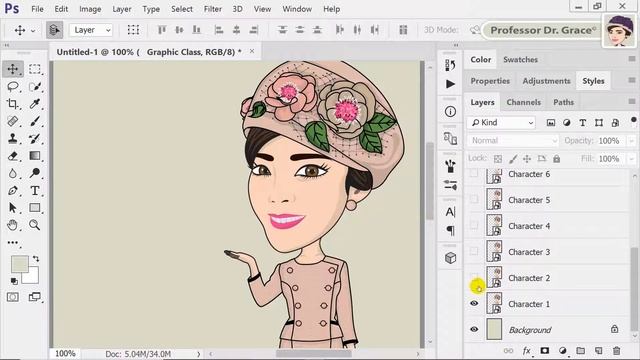Viewport: 640px width, 360px height.
Task: Create new fill or adjustment layer
Action: (562, 351)
